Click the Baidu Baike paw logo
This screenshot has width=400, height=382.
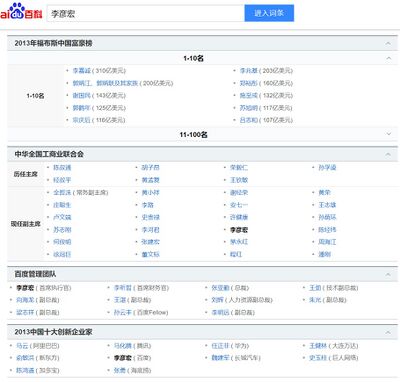[21, 12]
